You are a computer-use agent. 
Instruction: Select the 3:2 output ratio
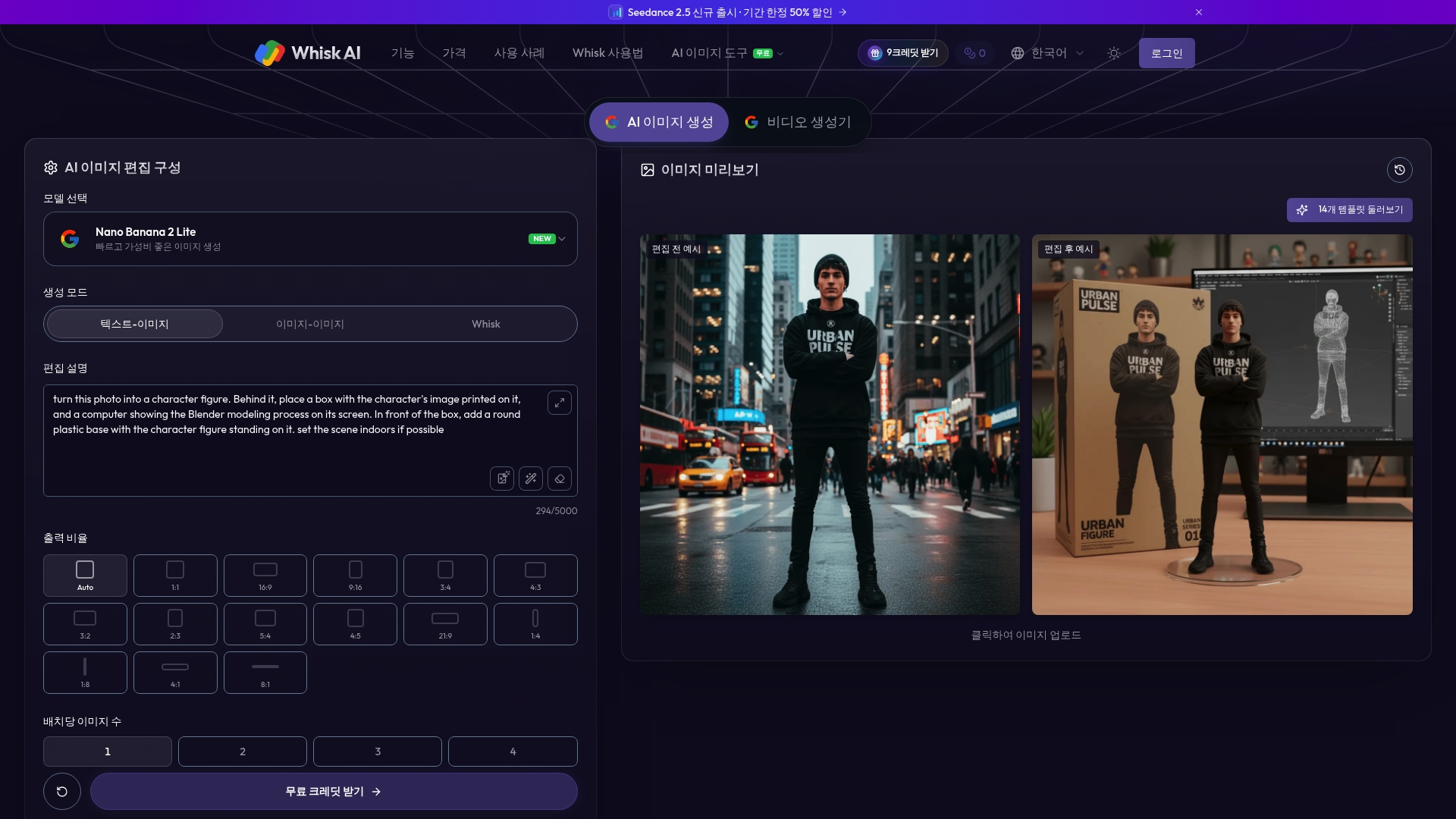(x=85, y=624)
